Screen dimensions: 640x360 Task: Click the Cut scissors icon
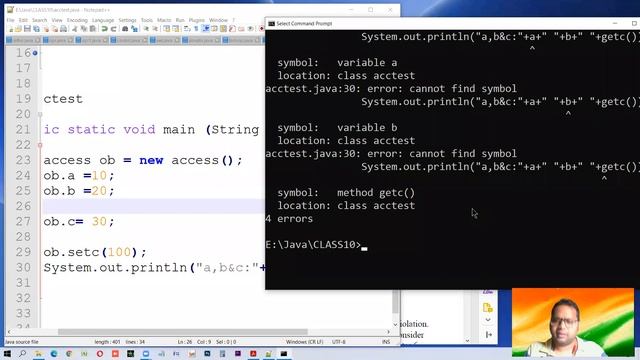click(x=74, y=29)
